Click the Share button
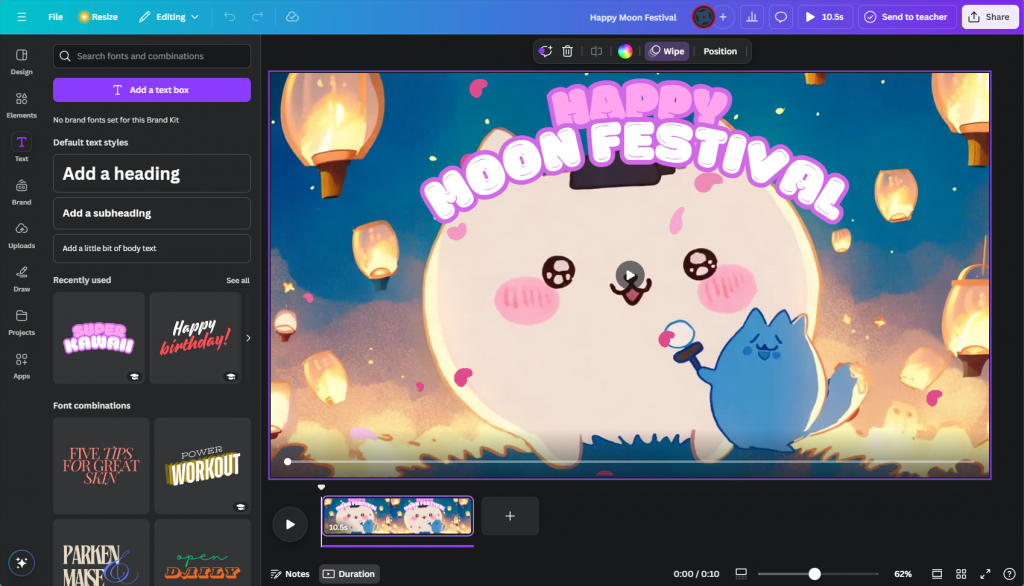Image resolution: width=1024 pixels, height=586 pixels. coord(989,17)
